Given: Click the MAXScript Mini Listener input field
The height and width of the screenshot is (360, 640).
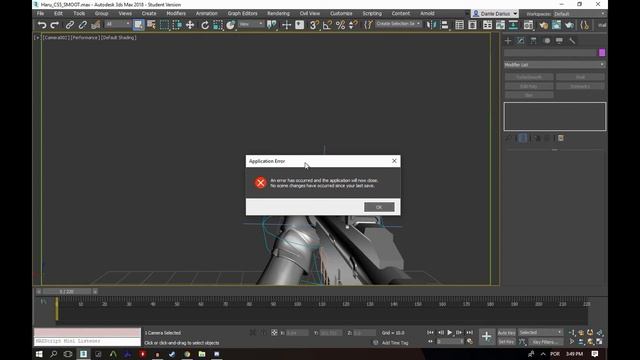Looking at the screenshot, I should (x=87, y=341).
